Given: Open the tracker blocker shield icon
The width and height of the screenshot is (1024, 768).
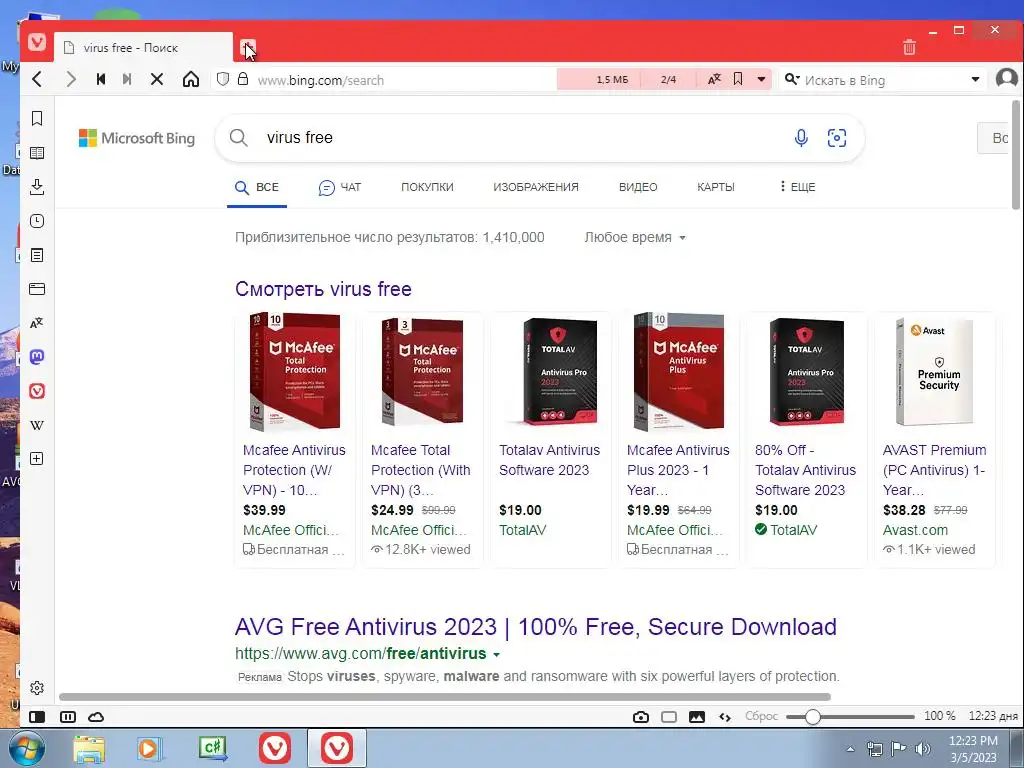Looking at the screenshot, I should point(223,80).
